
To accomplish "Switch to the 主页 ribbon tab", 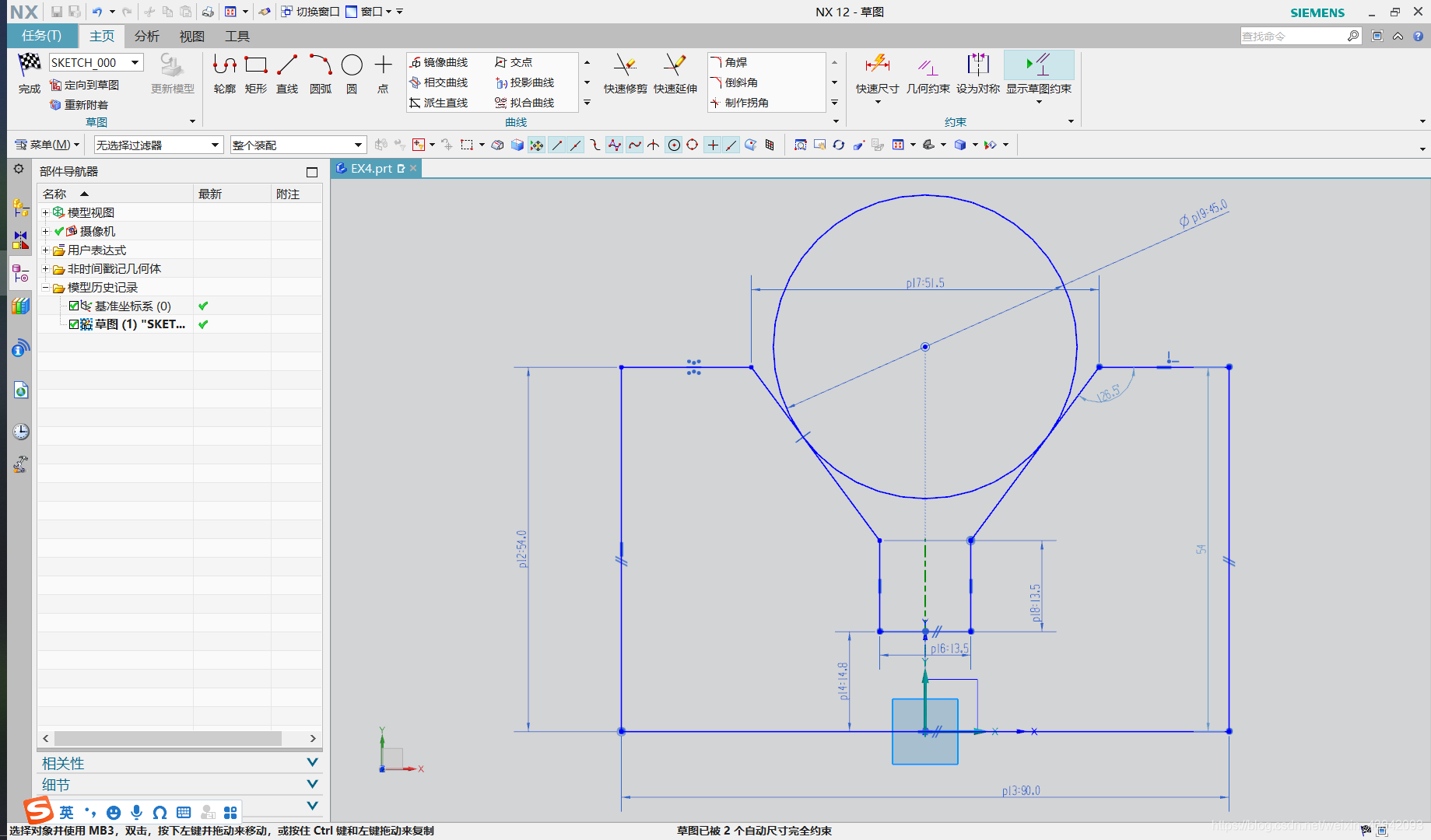I will coord(102,36).
